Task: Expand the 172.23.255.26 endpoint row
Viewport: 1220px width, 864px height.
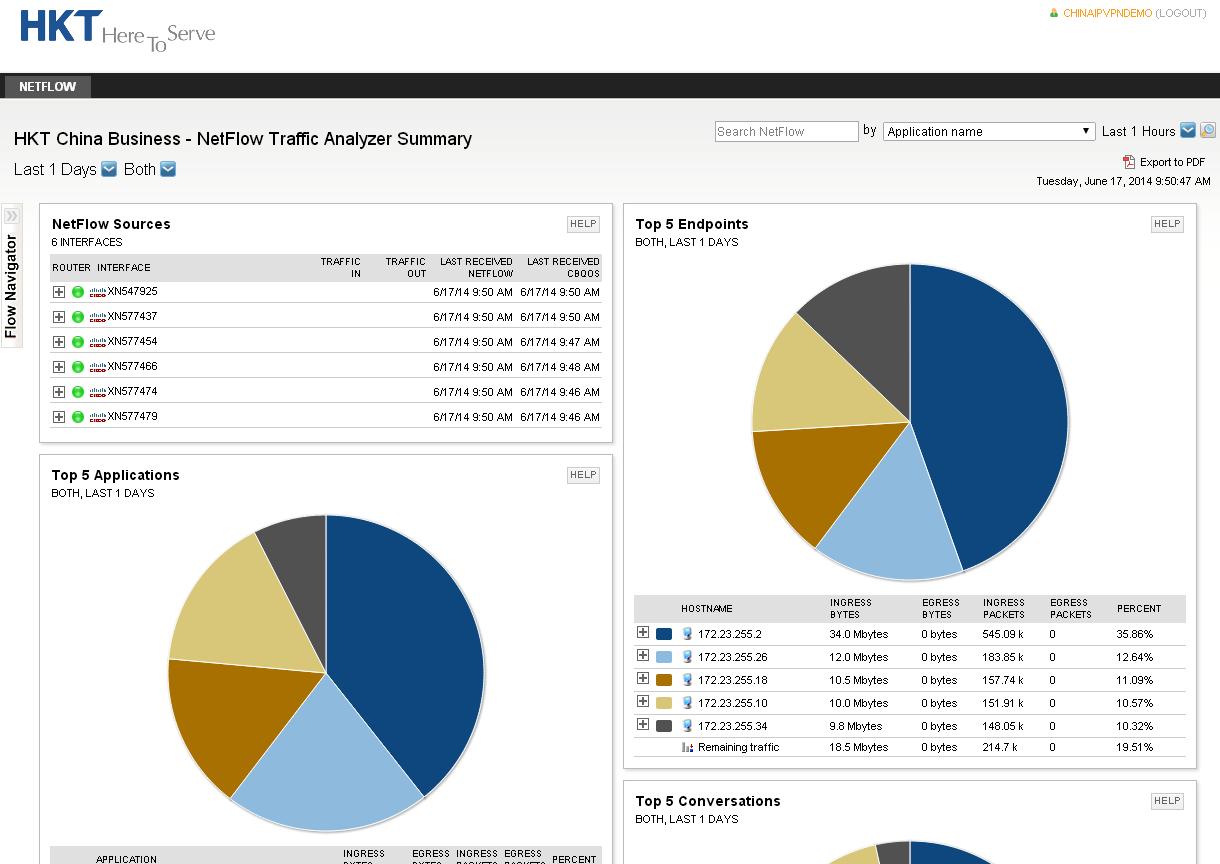Action: point(643,656)
